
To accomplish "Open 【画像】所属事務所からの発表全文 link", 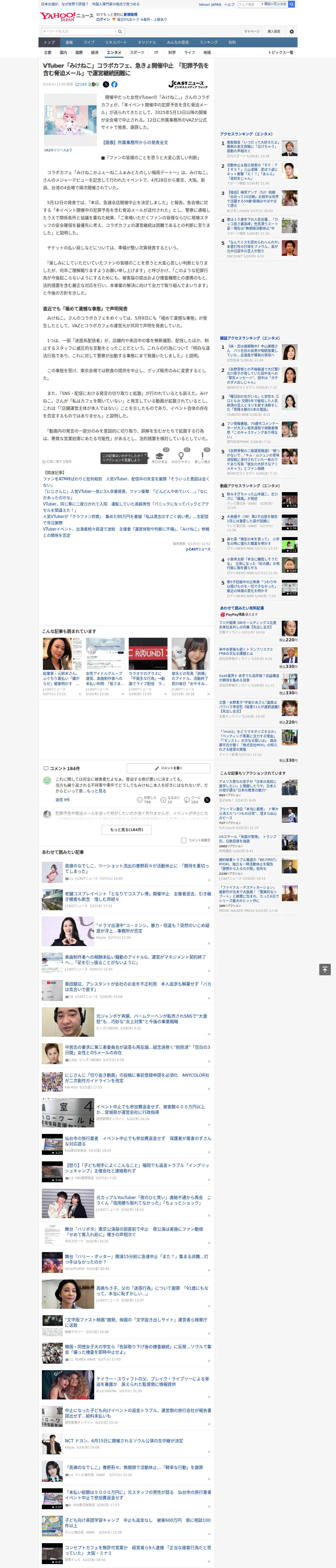I will coord(134,142).
